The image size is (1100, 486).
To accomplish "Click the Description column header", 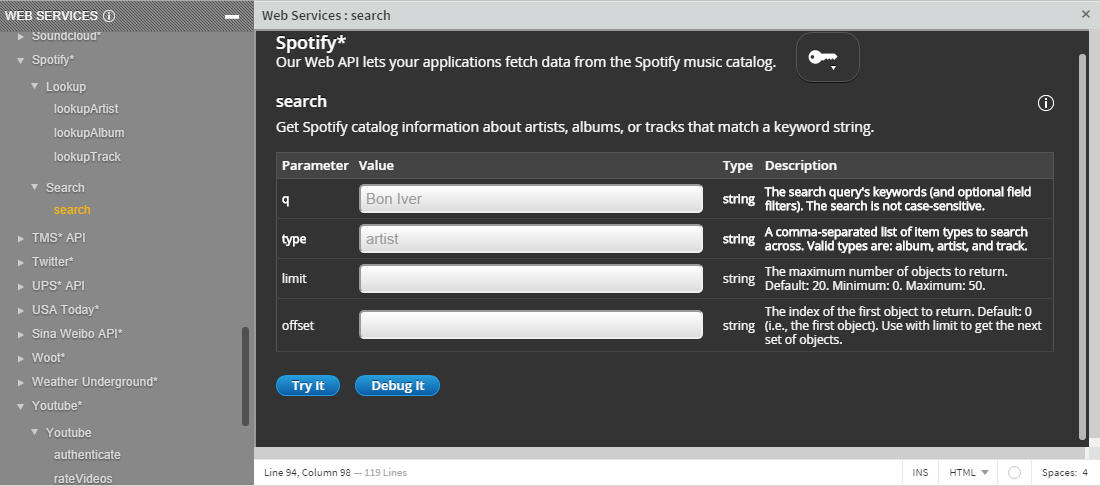I will point(800,166).
